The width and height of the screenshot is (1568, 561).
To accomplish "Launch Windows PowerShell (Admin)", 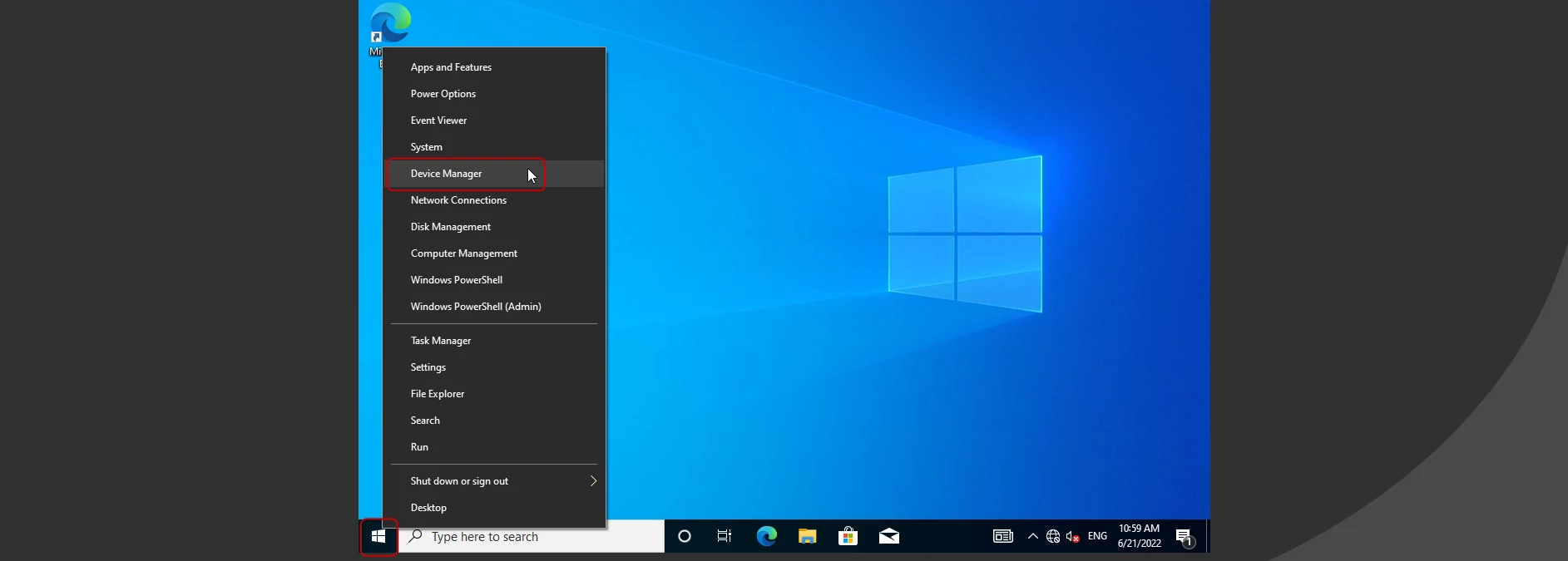I will (494, 307).
